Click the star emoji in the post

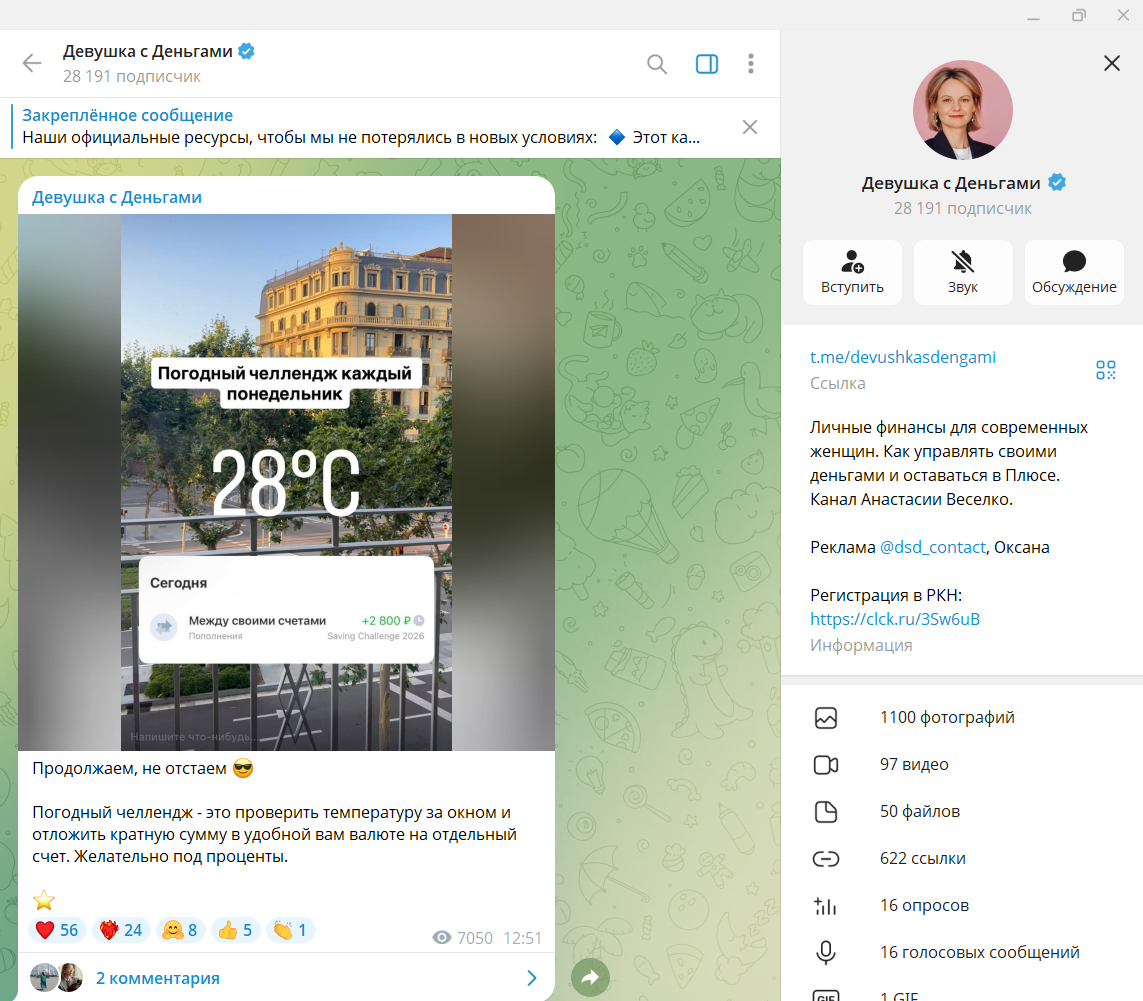pos(44,900)
